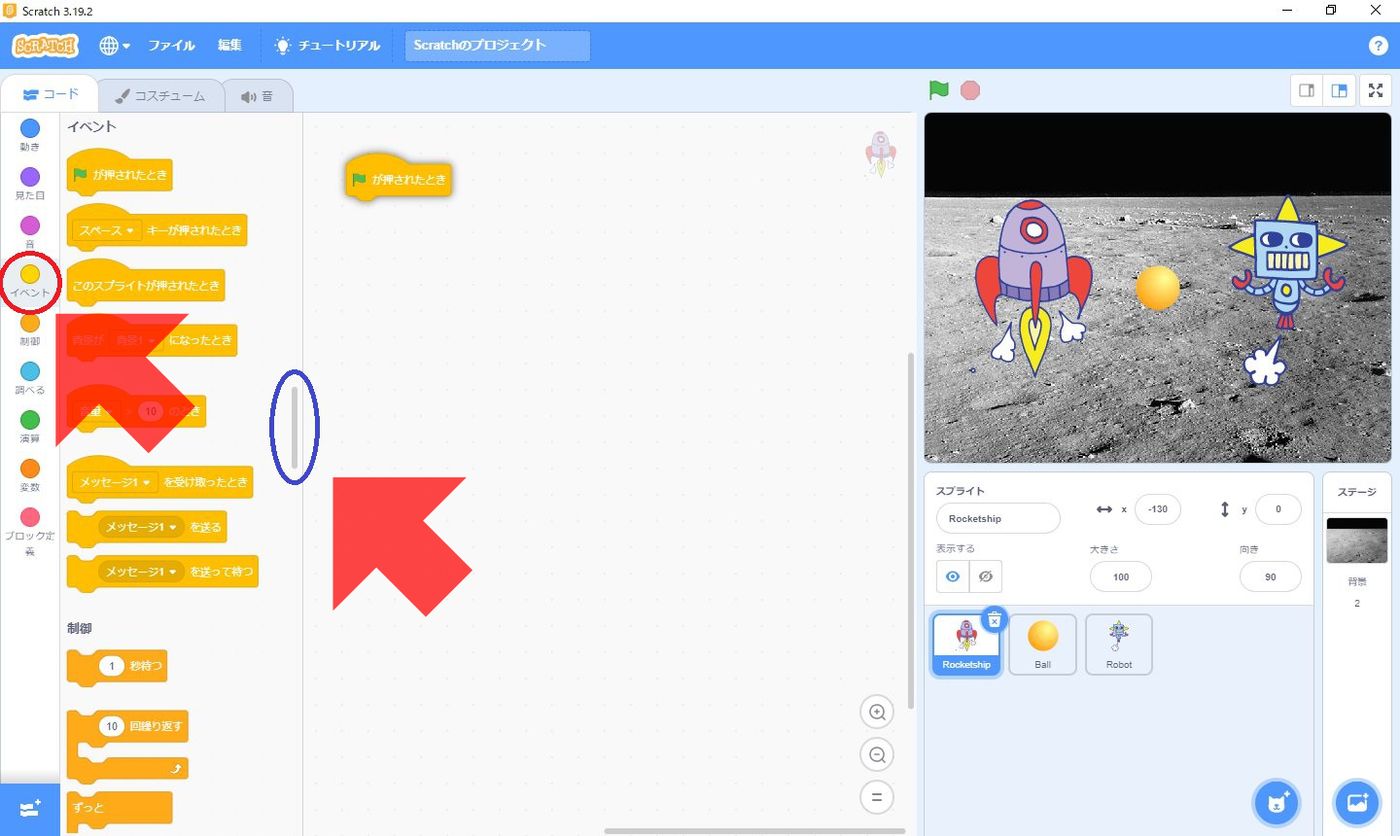Select the 演算 block category
The height and width of the screenshot is (836, 1400).
pos(30,427)
